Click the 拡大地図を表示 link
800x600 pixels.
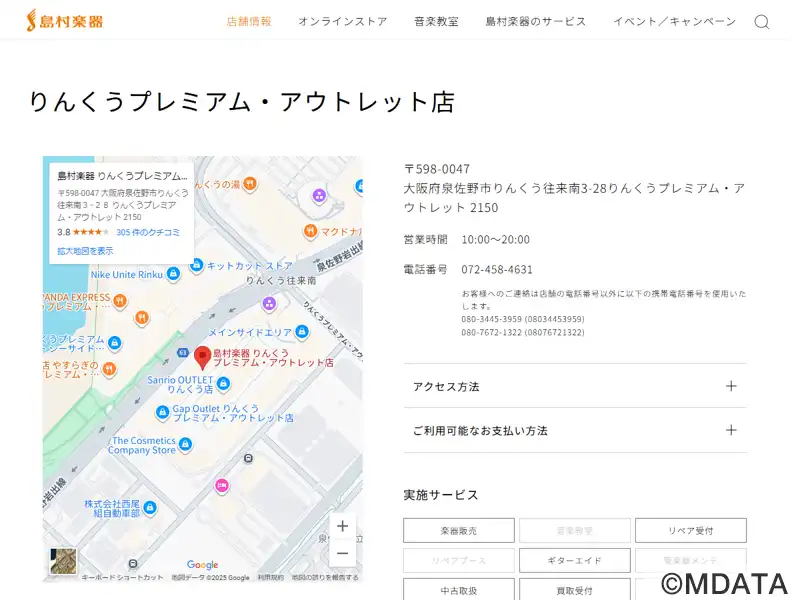click(x=85, y=251)
